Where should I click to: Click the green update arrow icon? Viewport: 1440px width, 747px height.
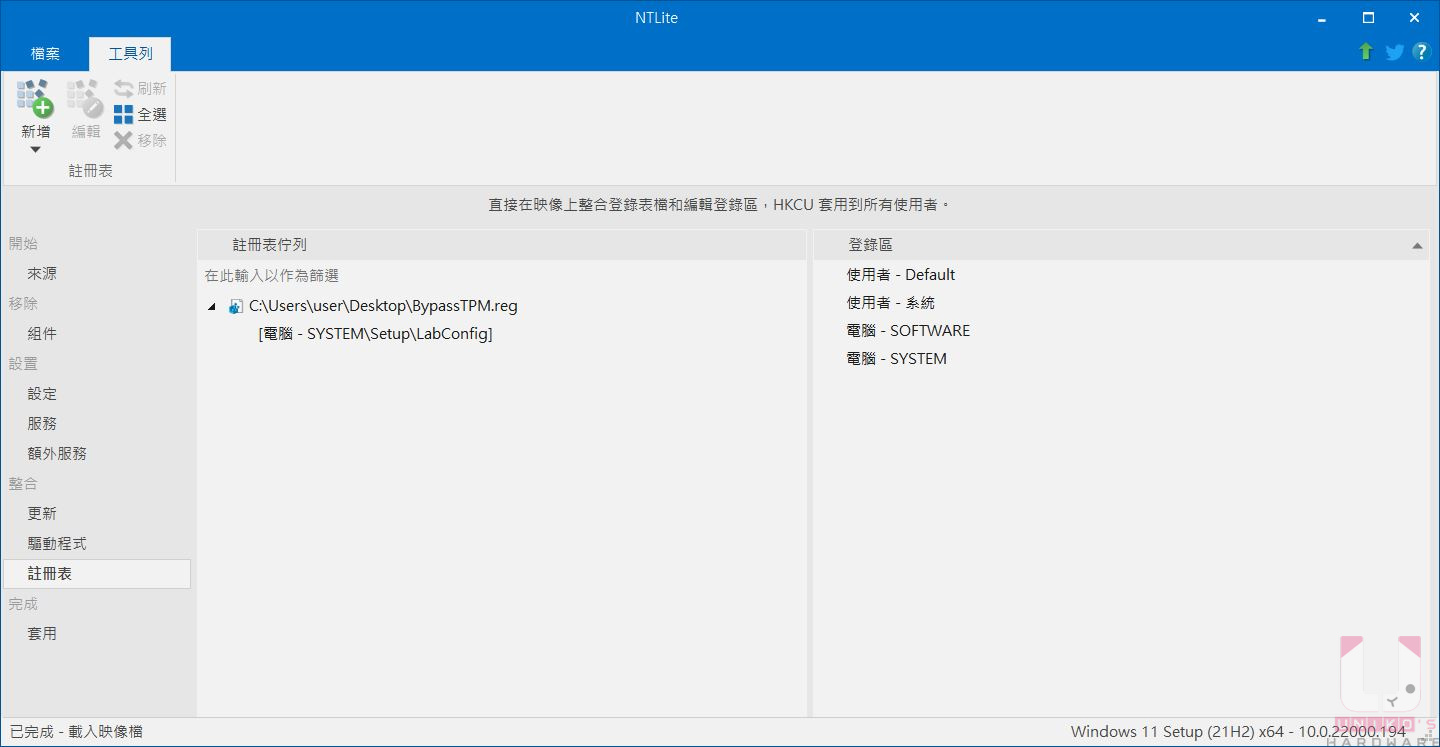pos(1366,52)
